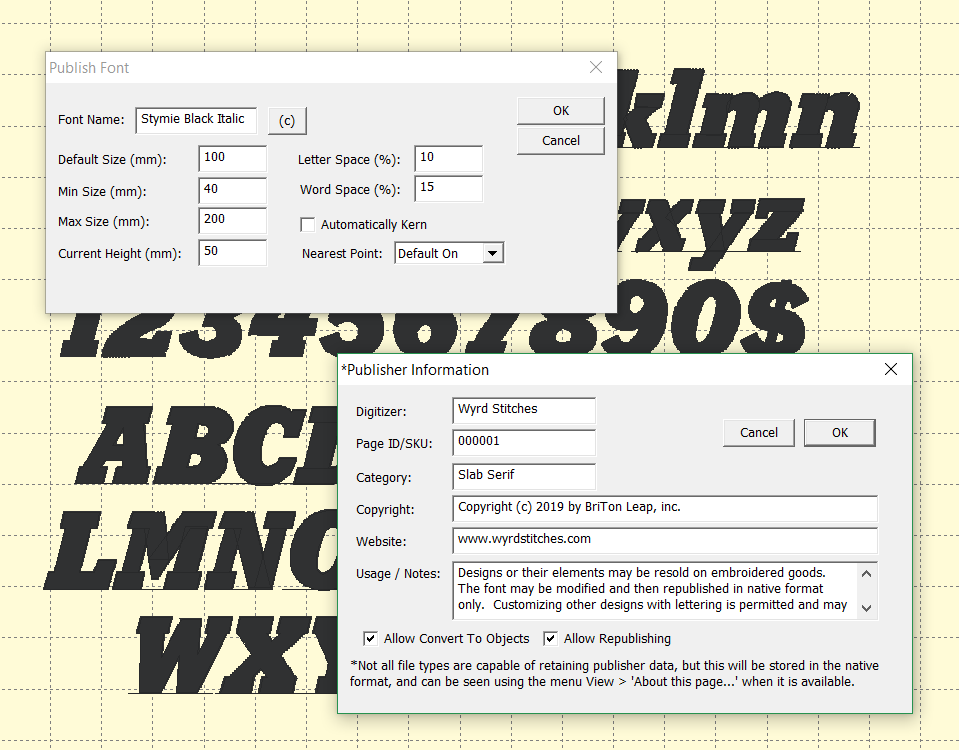The image size is (959, 750).
Task: Click the Digitizer field showing Wyrd Stitches
Action: click(523, 410)
